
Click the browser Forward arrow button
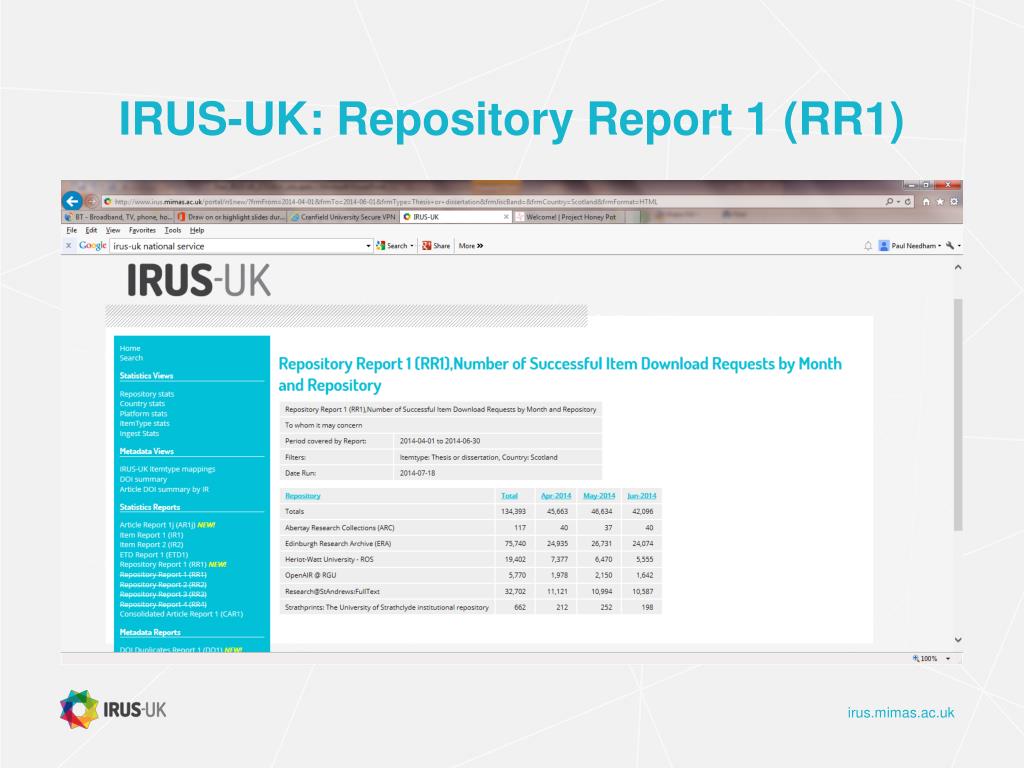(x=91, y=201)
